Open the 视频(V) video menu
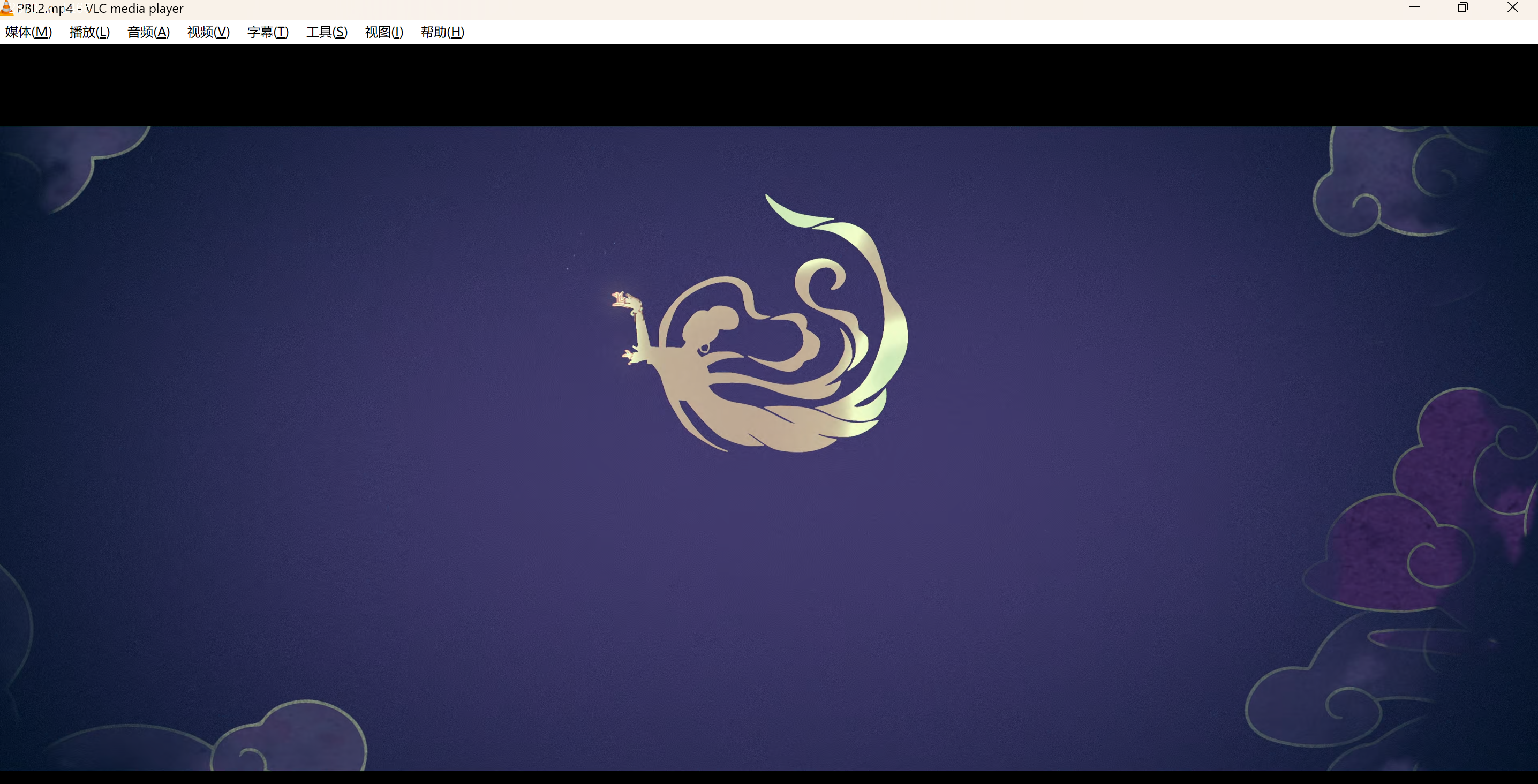This screenshot has height=784, width=1538. pos(208,32)
